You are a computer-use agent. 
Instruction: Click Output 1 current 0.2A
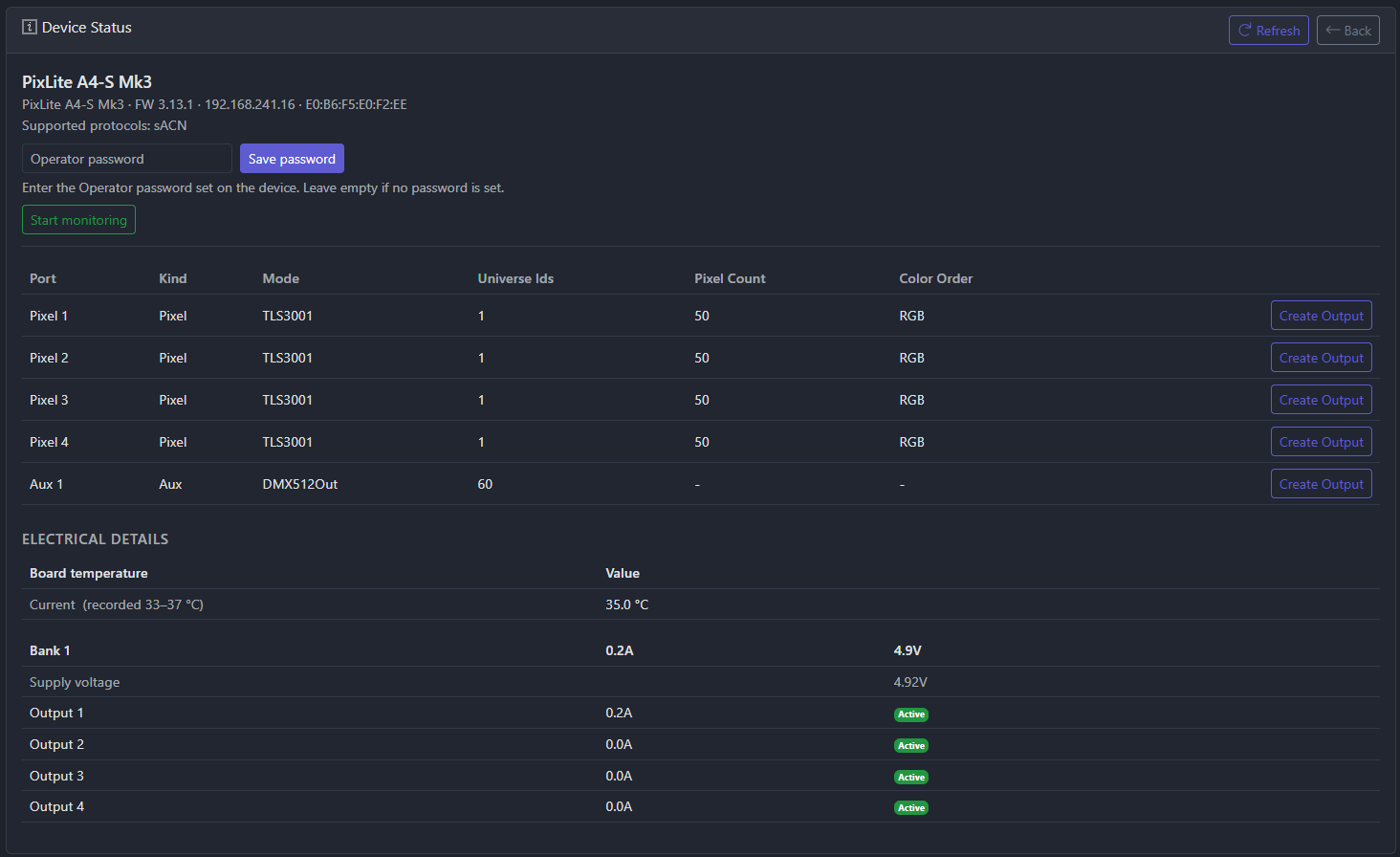[x=619, y=713]
